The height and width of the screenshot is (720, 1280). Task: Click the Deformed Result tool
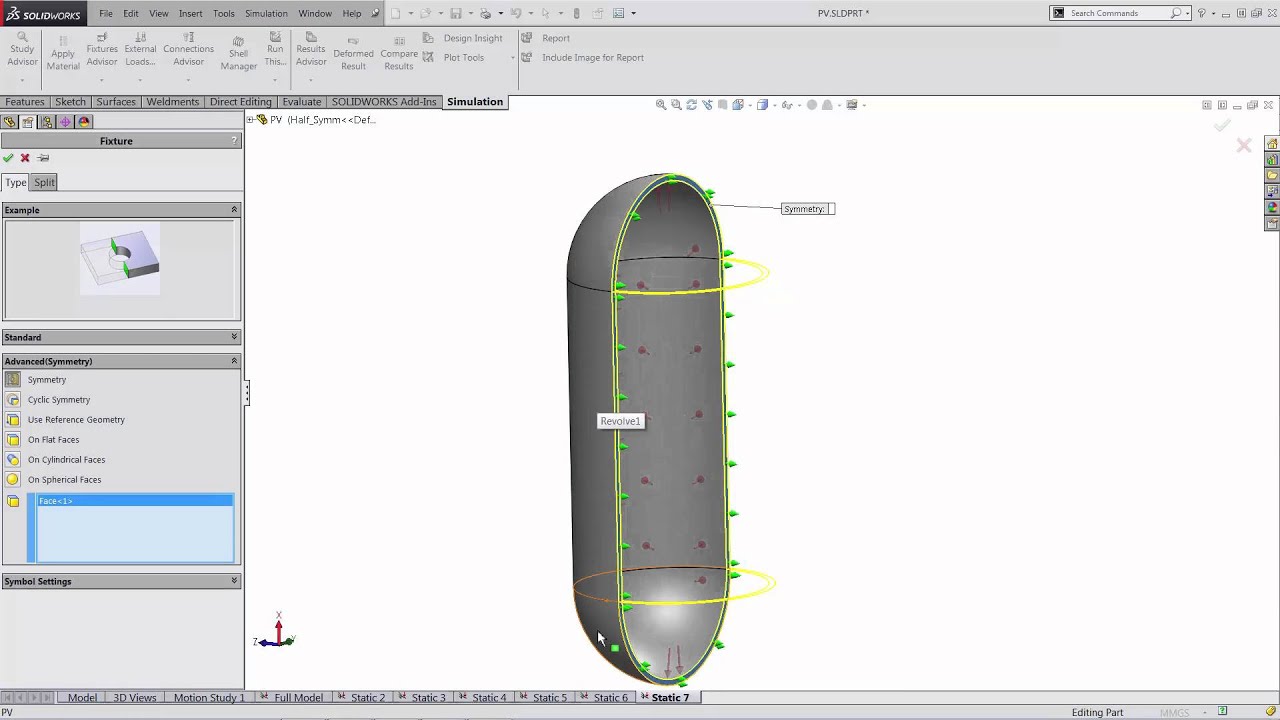coord(353,54)
